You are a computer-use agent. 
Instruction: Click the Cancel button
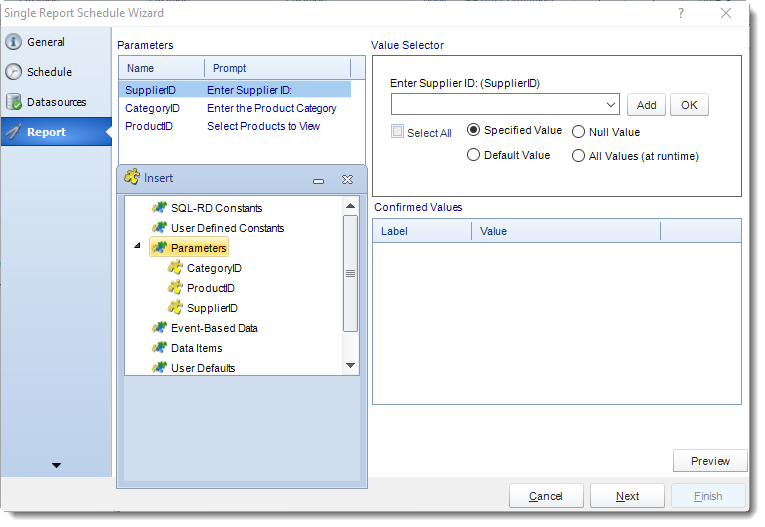tap(546, 496)
